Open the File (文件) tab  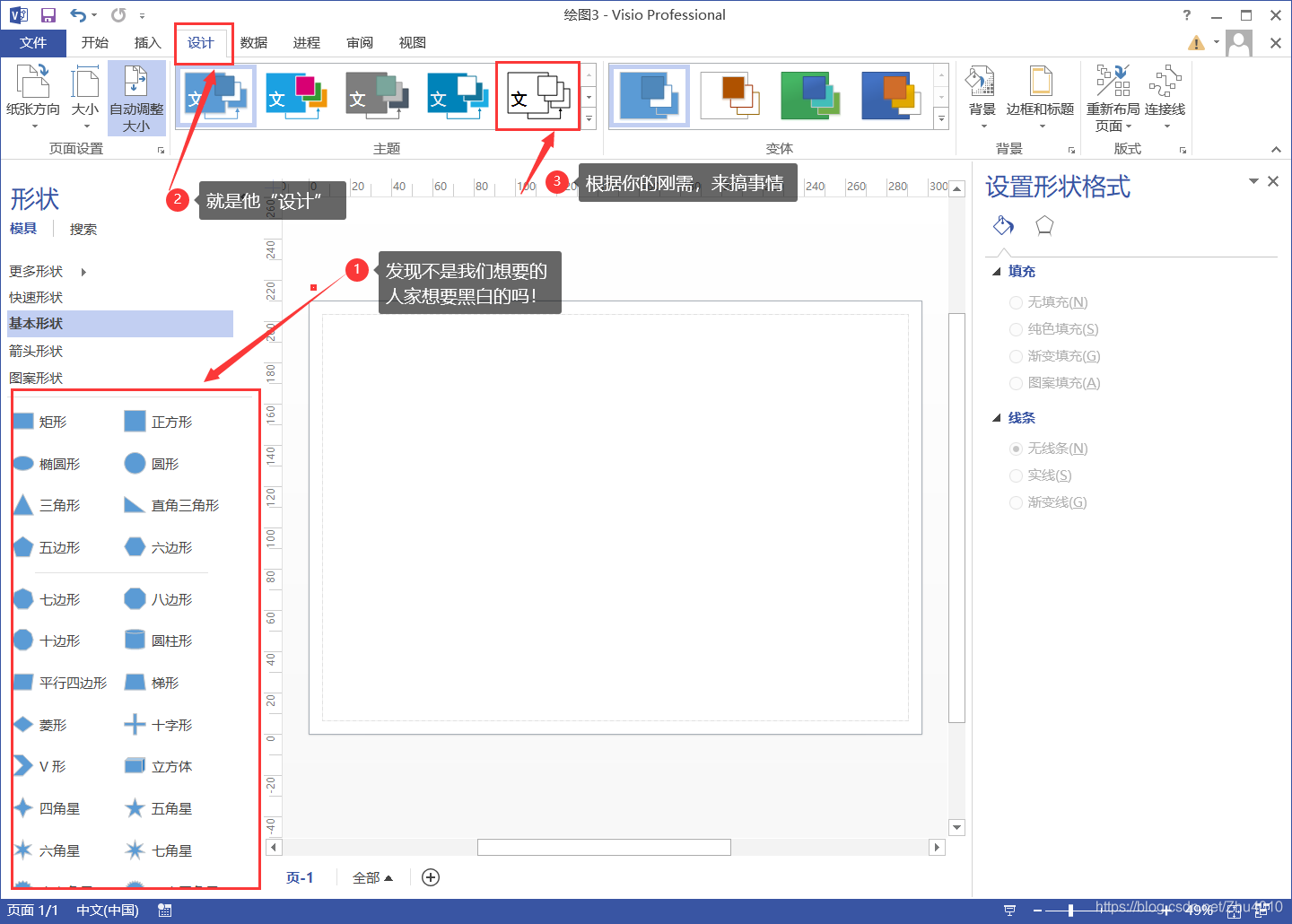pos(33,42)
